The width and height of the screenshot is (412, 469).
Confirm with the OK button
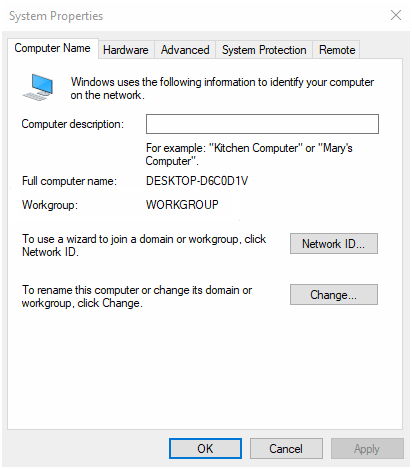click(x=205, y=449)
